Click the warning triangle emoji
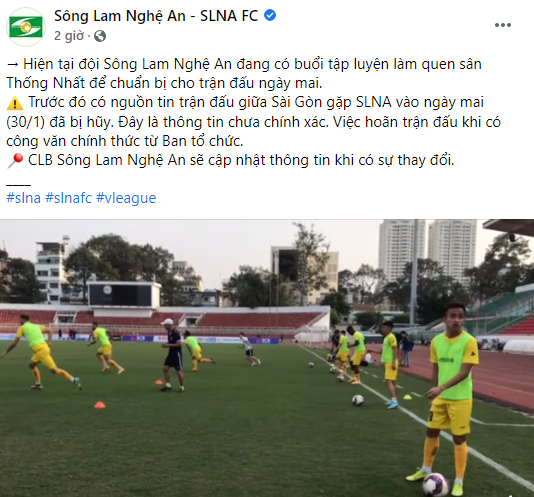 pyautogui.click(x=15, y=103)
